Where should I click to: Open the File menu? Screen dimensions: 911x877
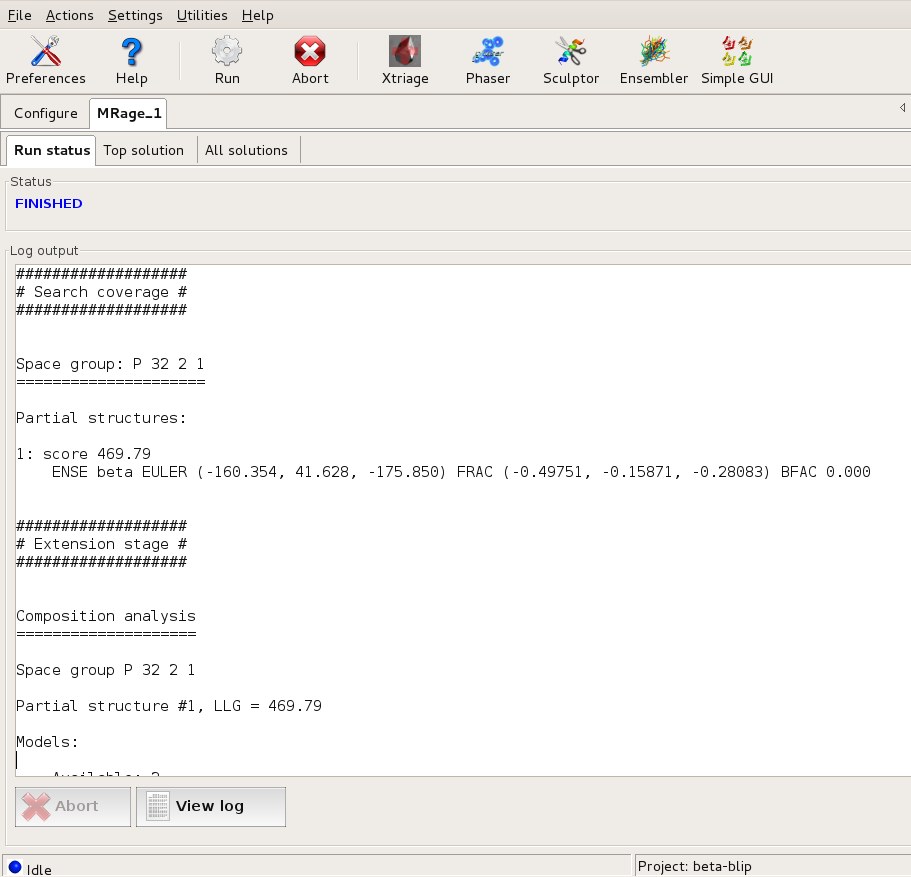tap(20, 15)
